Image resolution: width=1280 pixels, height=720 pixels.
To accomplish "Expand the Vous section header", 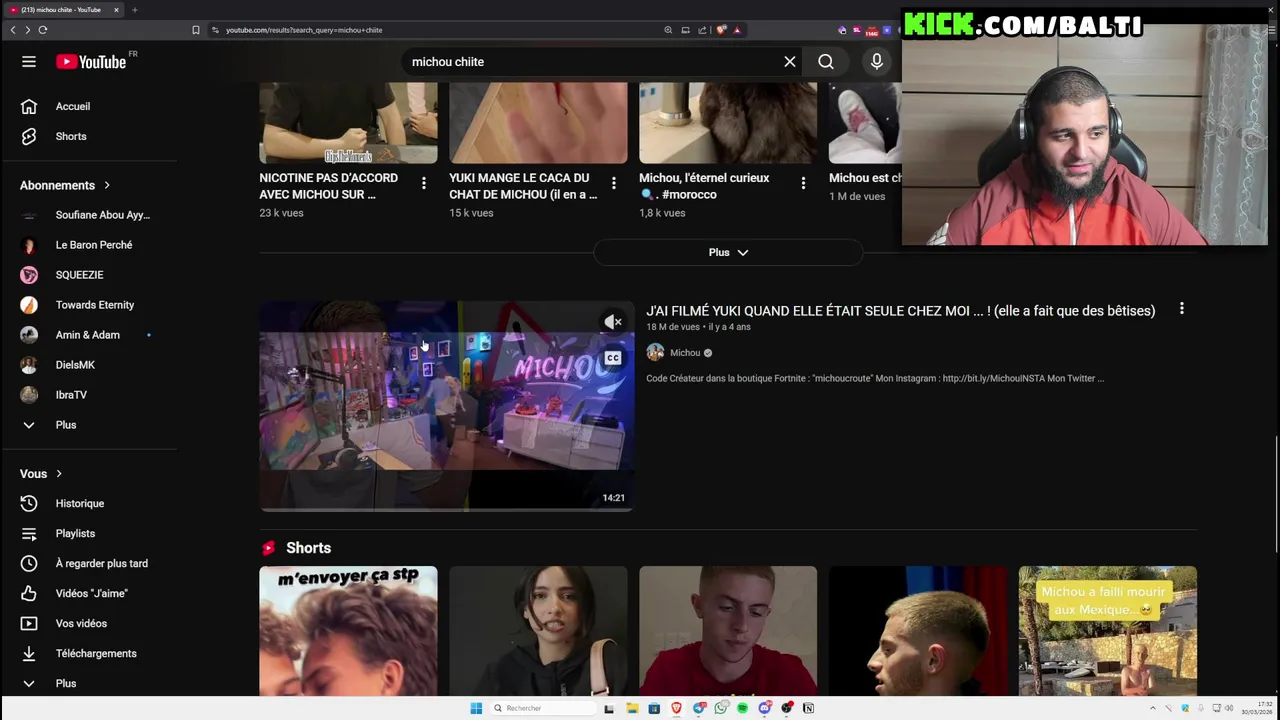I will (x=41, y=473).
